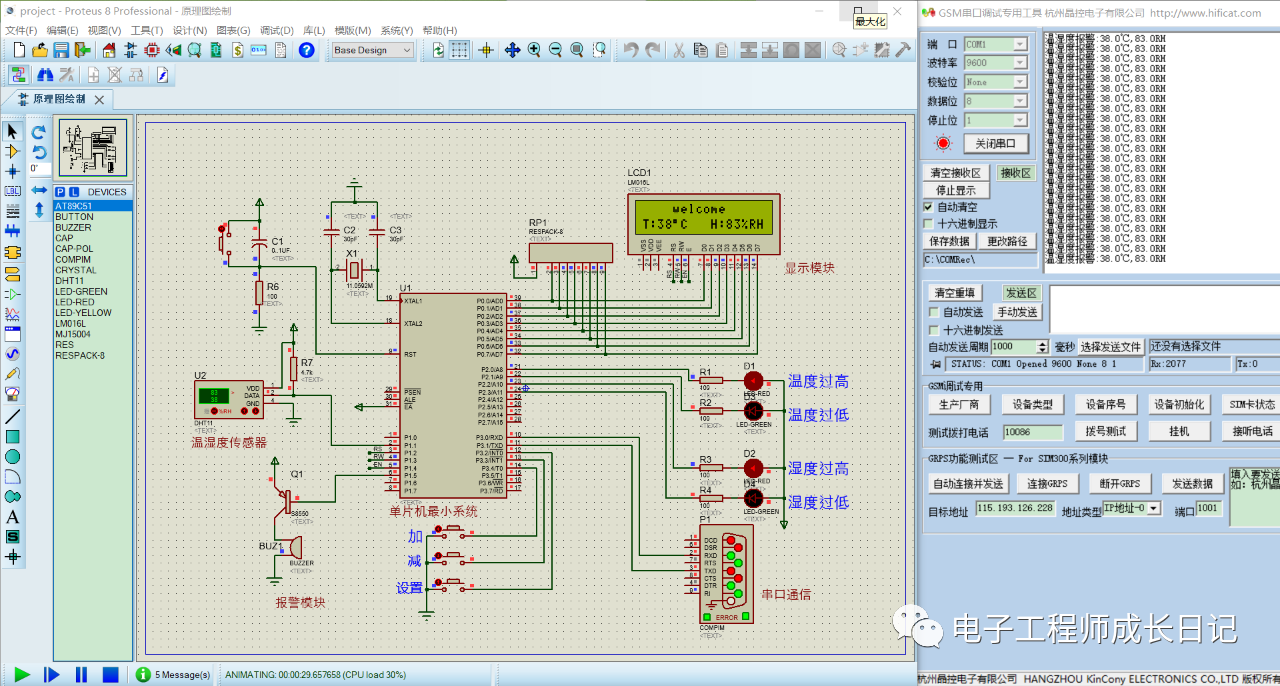Open the Help question mark icon
Image resolution: width=1280 pixels, height=686 pixels.
point(307,50)
